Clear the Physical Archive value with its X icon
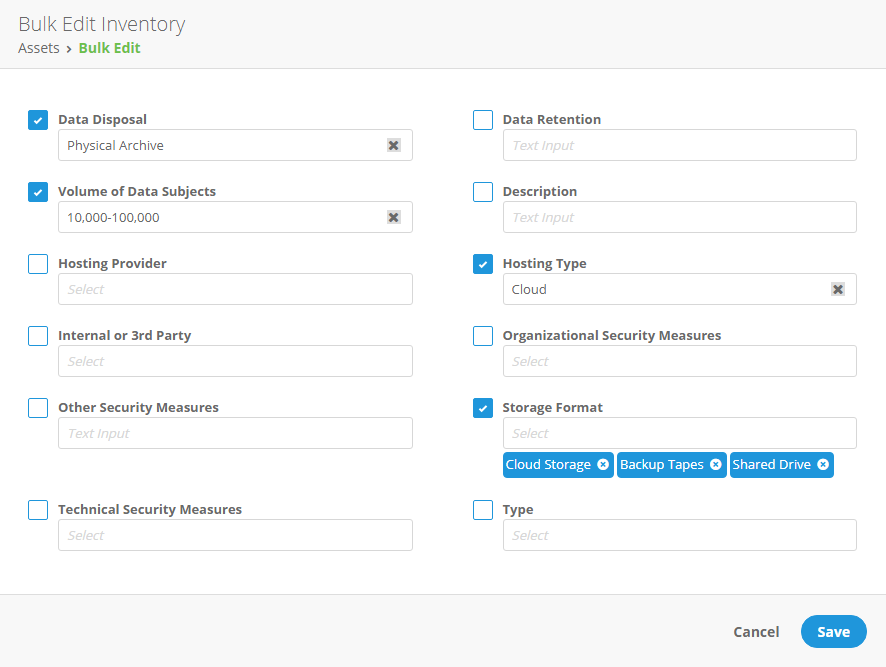Screen dimensions: 886x667 (x=393, y=145)
